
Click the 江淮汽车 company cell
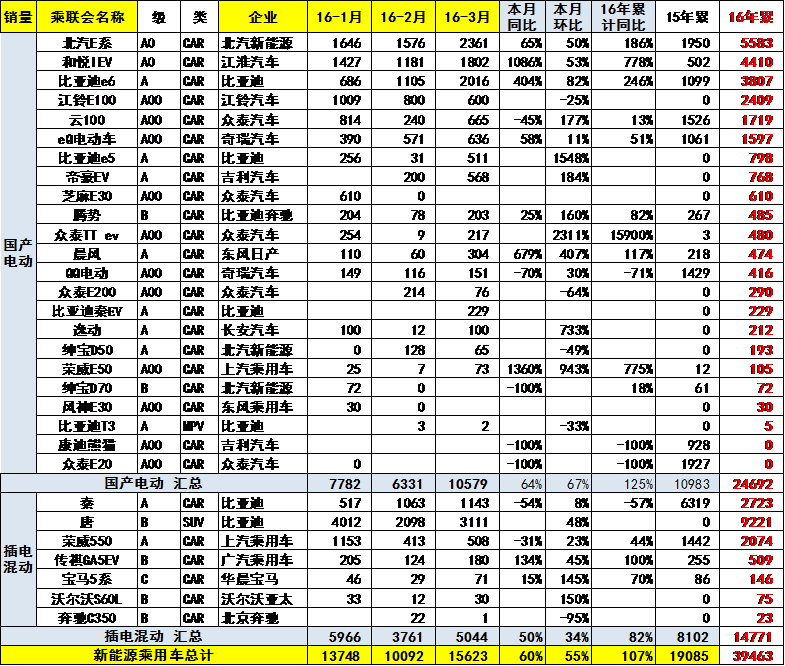pos(263,62)
